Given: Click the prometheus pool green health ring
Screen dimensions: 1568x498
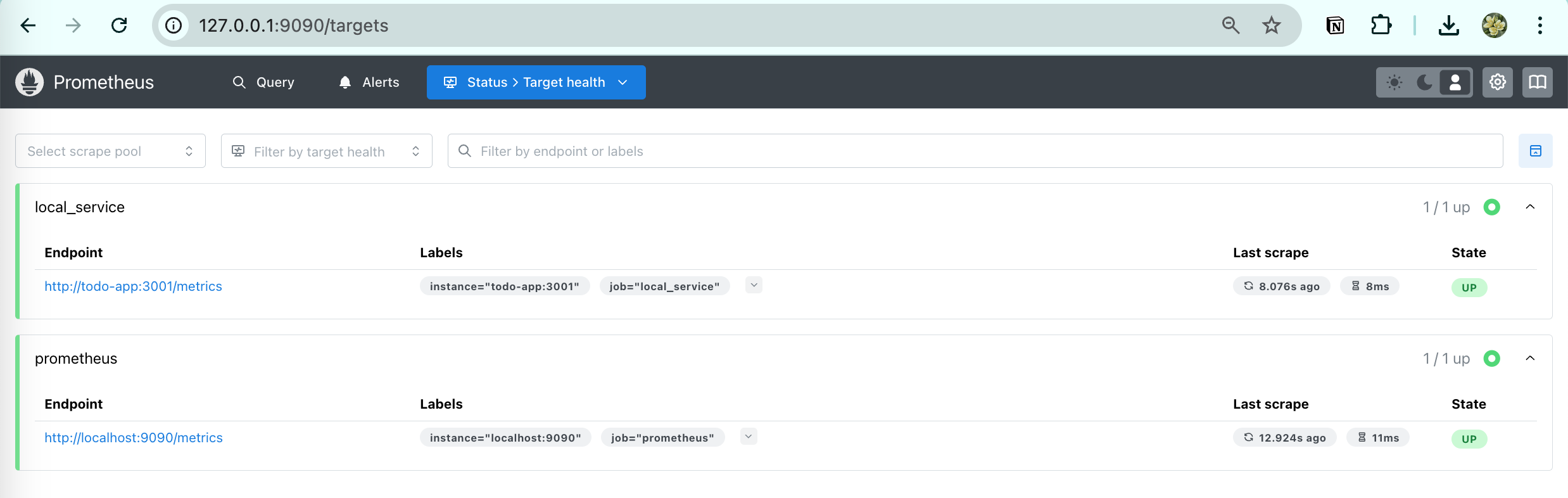Looking at the screenshot, I should tap(1492, 359).
